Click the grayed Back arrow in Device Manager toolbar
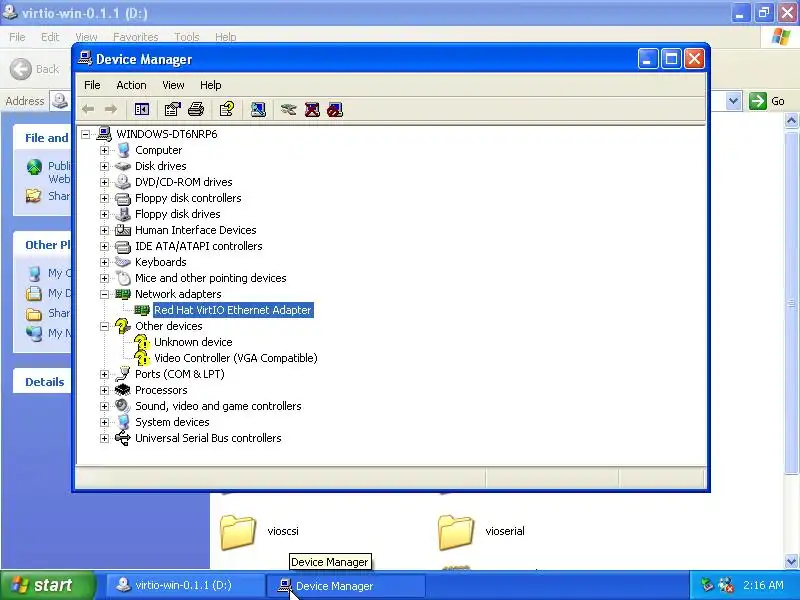This screenshot has height=600, width=800. 88,109
